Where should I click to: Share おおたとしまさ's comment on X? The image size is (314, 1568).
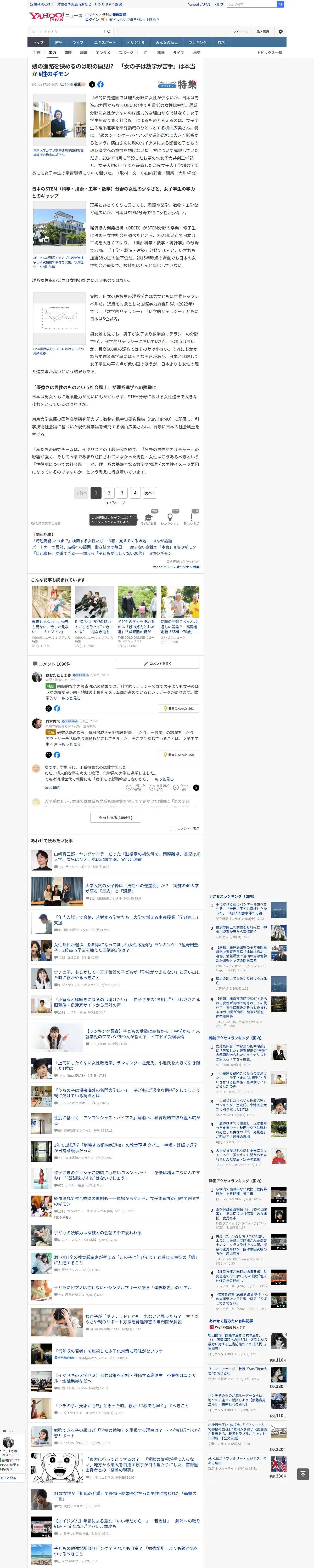[49, 708]
